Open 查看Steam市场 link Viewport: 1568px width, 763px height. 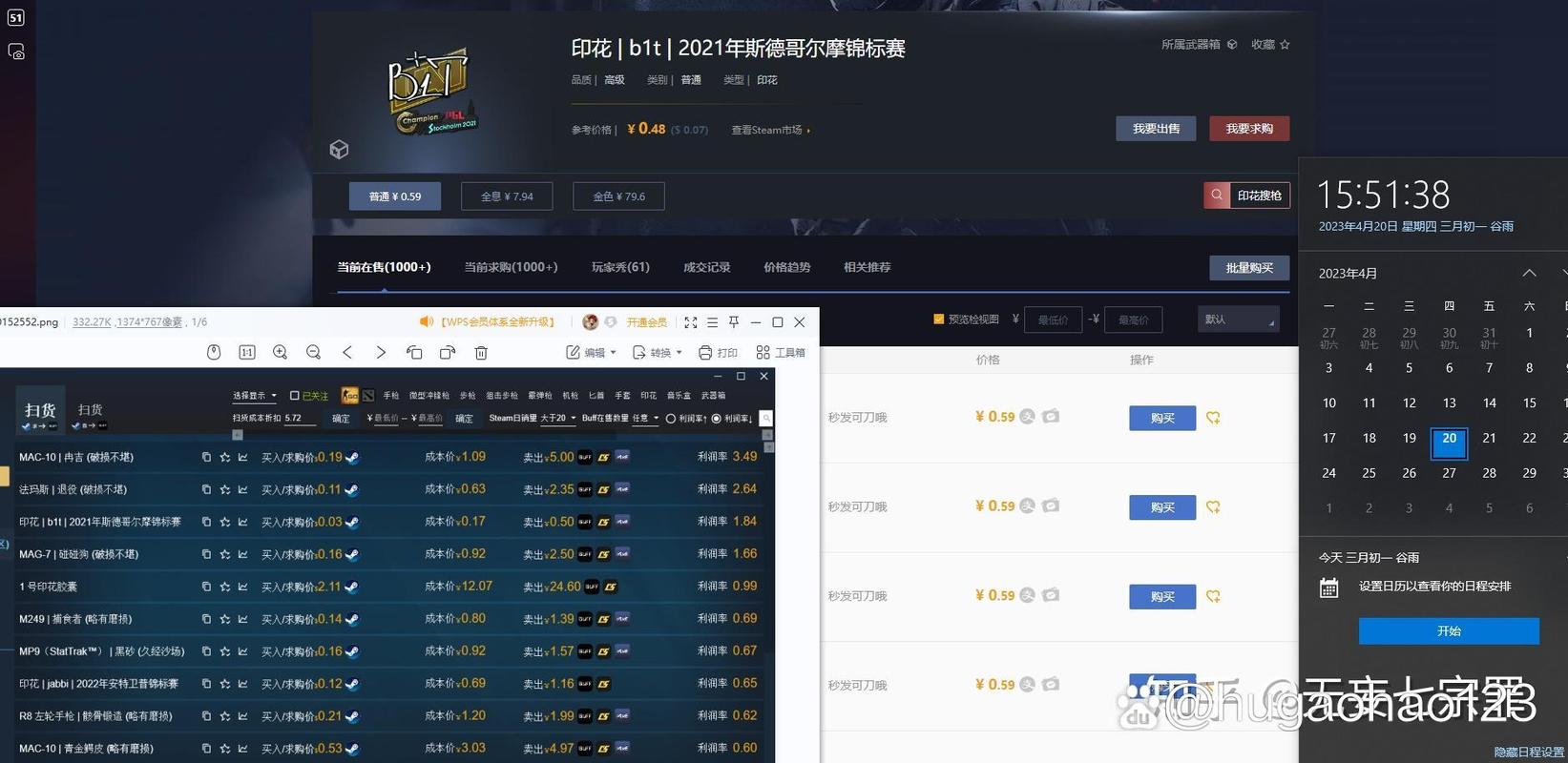(771, 130)
